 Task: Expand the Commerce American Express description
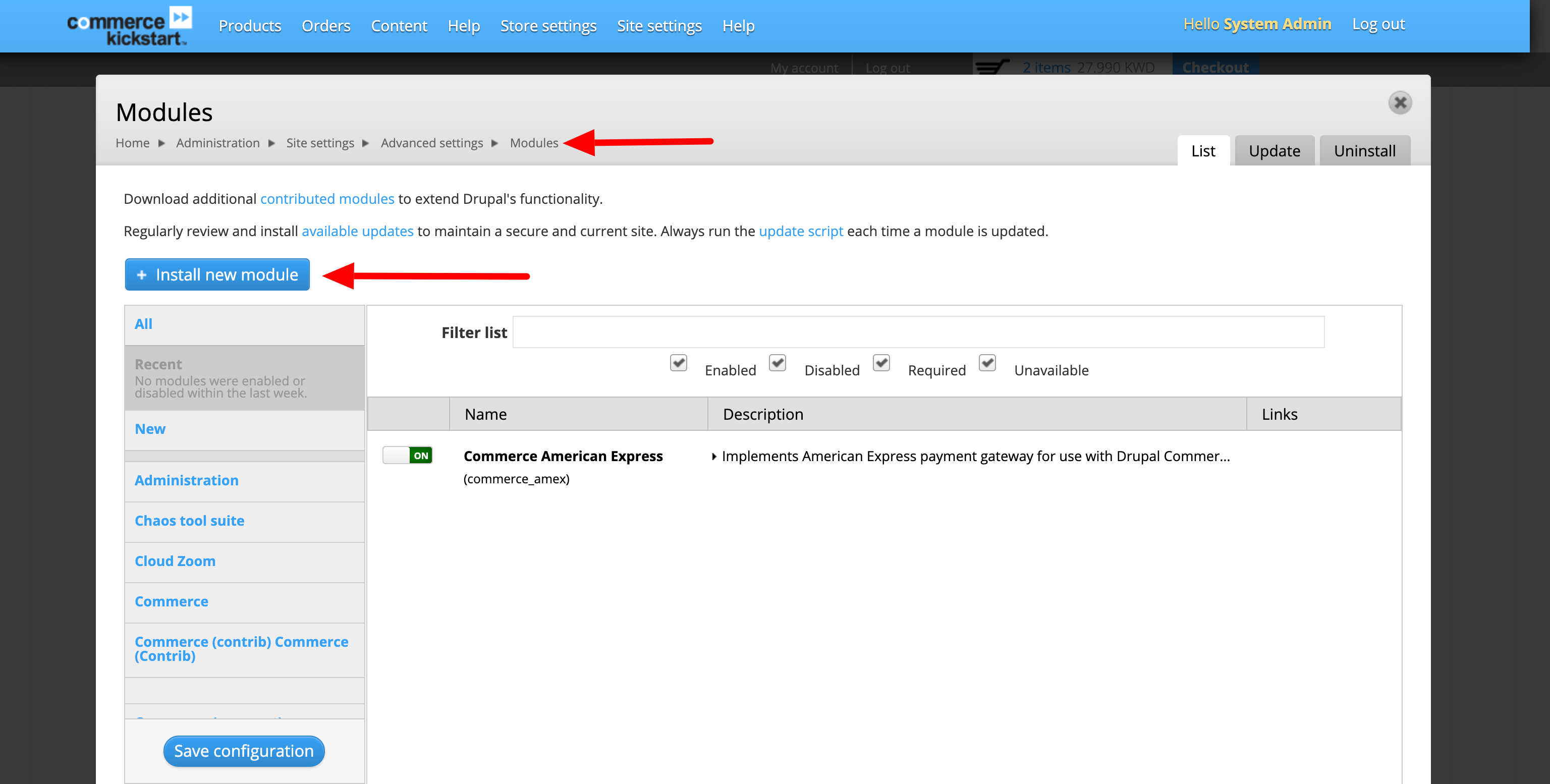[x=714, y=456]
